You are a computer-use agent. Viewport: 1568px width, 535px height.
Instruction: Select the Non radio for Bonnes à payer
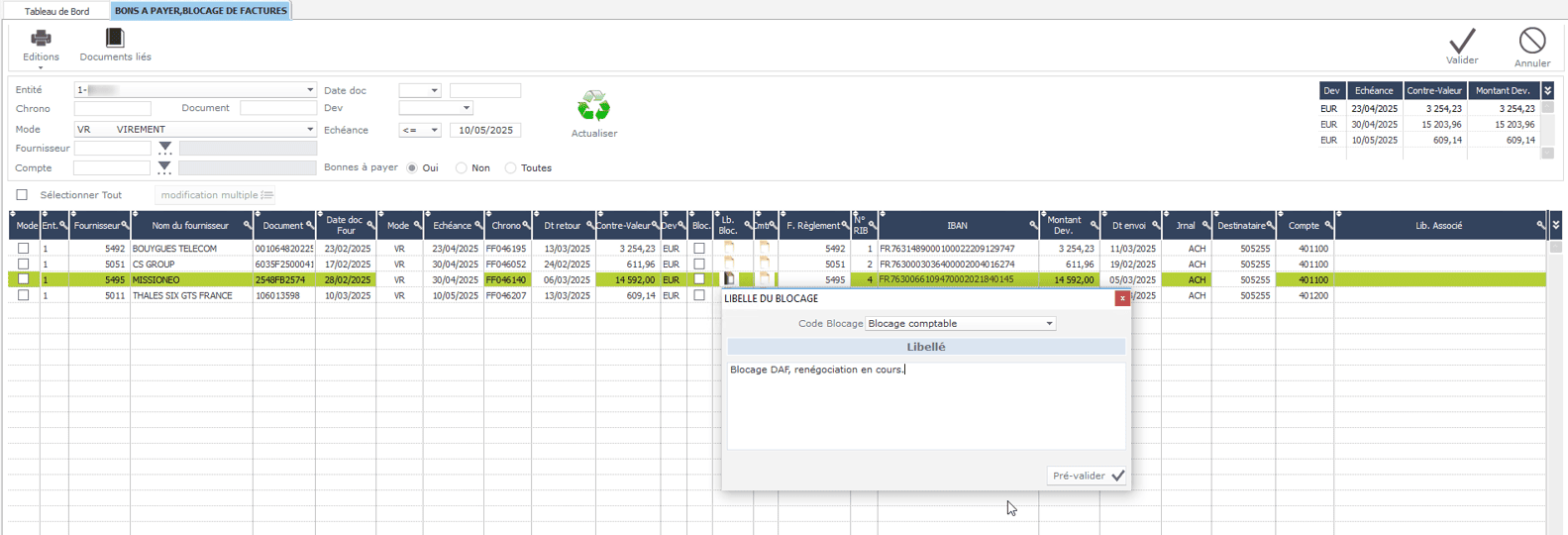click(x=462, y=168)
